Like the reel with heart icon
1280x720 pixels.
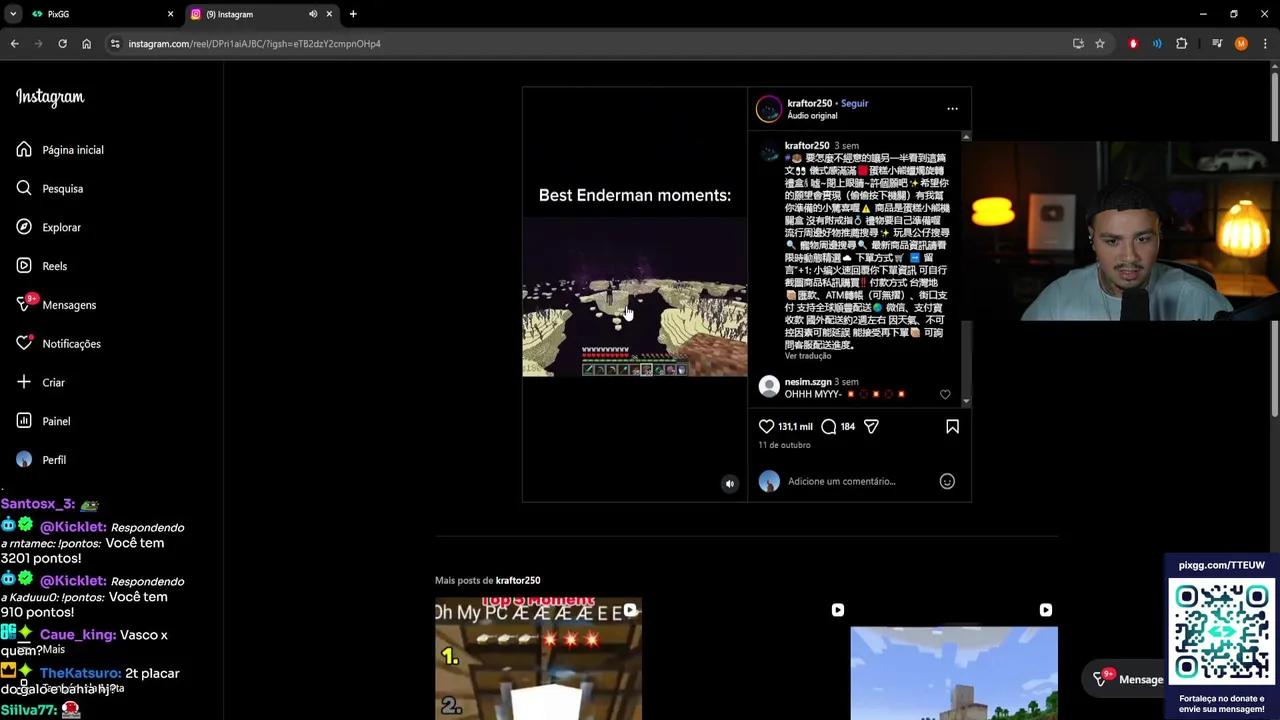(767, 427)
